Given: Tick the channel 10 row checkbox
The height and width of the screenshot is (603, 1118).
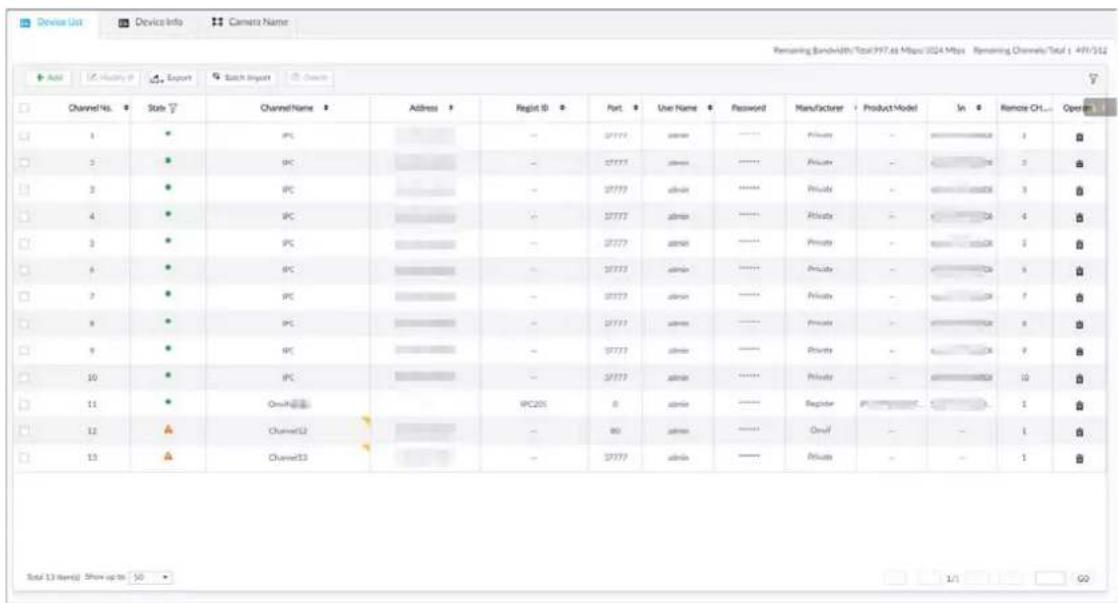Looking at the screenshot, I should click(x=24, y=377).
